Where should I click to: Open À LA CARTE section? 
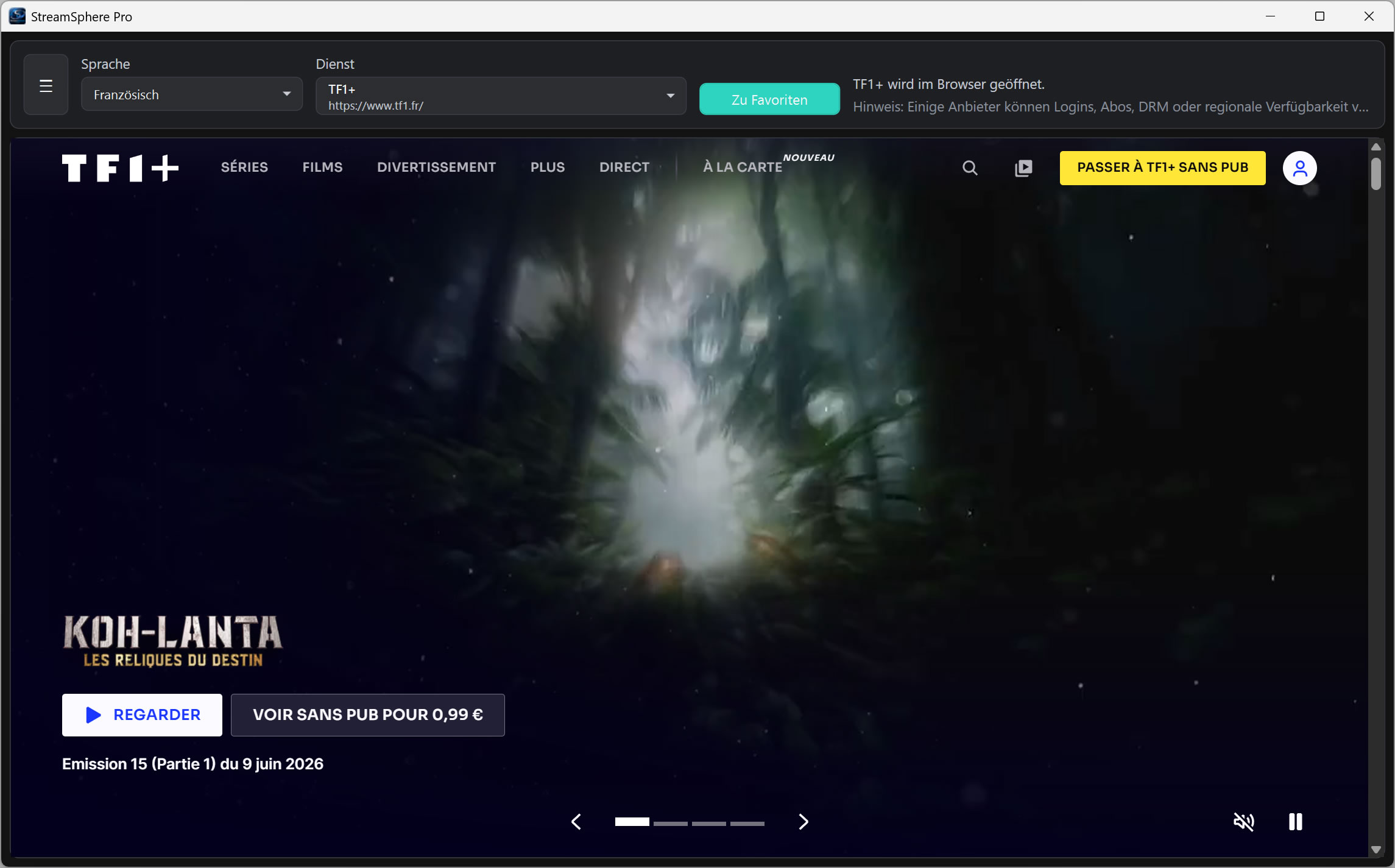click(743, 167)
